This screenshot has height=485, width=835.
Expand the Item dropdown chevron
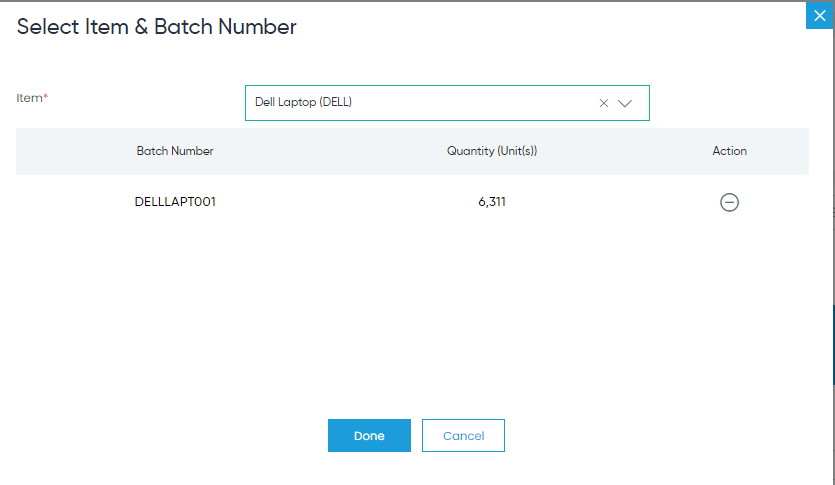pos(625,103)
